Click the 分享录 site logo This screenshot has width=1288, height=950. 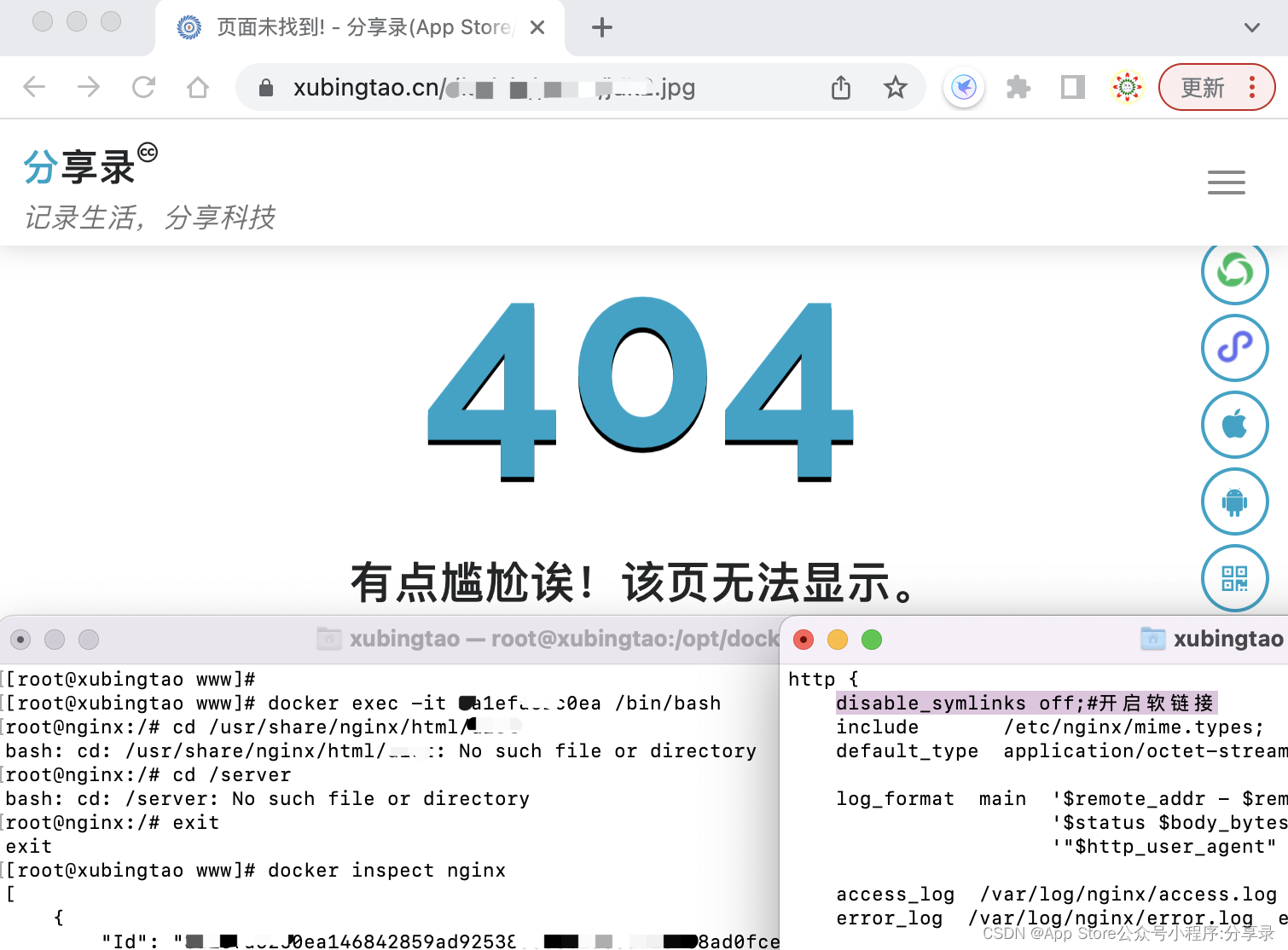[x=90, y=164]
